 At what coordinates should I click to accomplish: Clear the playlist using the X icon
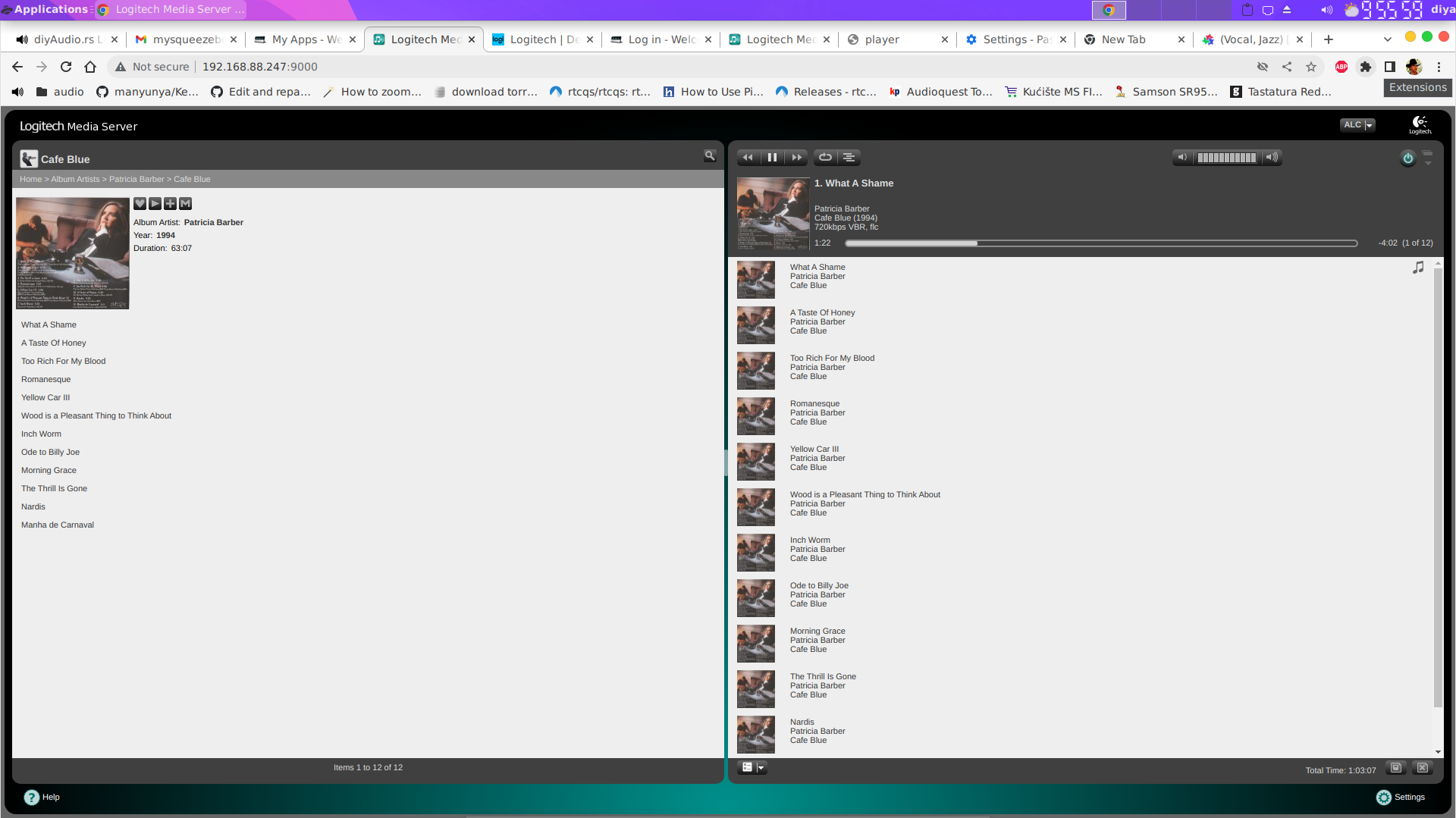pos(1423,768)
